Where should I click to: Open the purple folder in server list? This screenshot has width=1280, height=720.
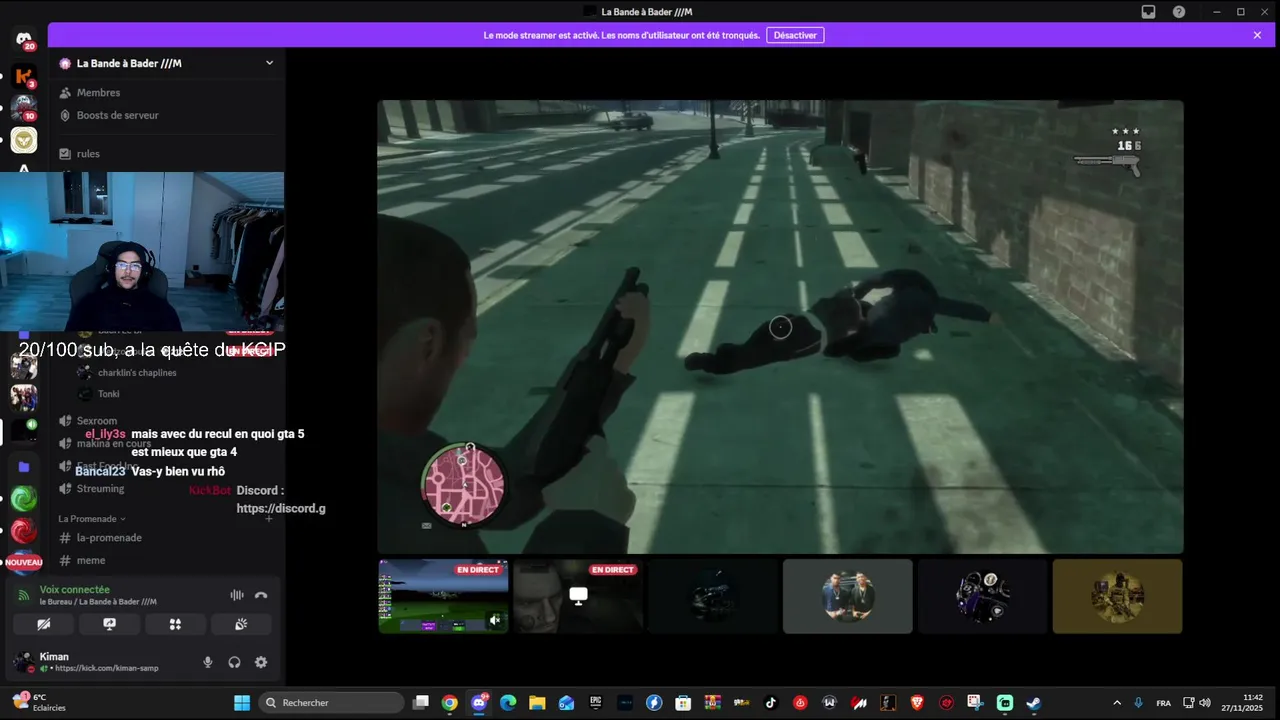(x=24, y=467)
